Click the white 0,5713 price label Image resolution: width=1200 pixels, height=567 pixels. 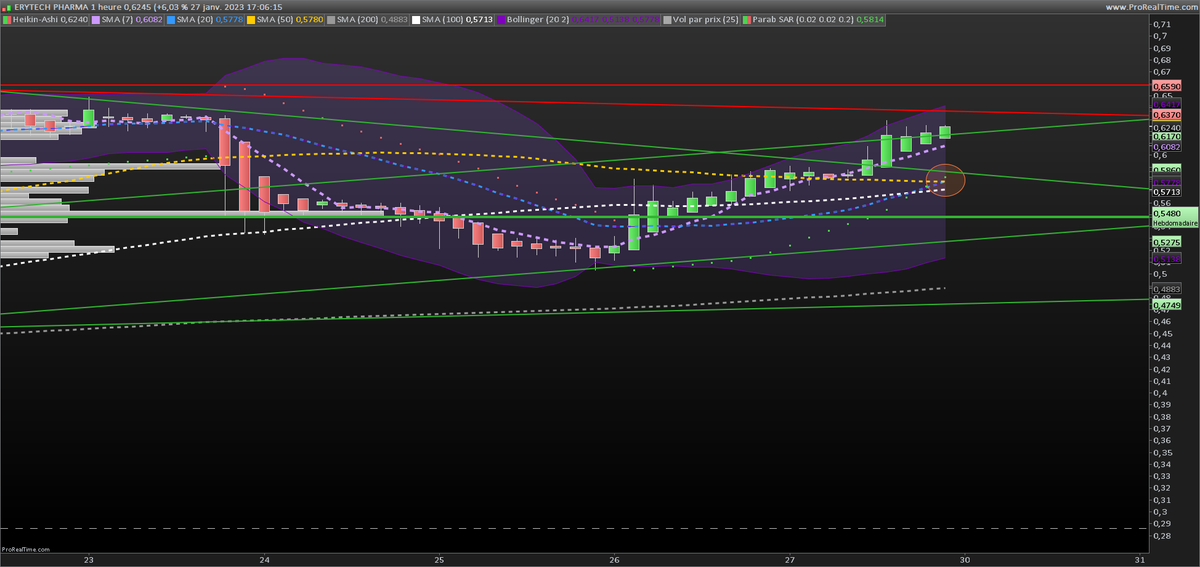(x=1166, y=192)
